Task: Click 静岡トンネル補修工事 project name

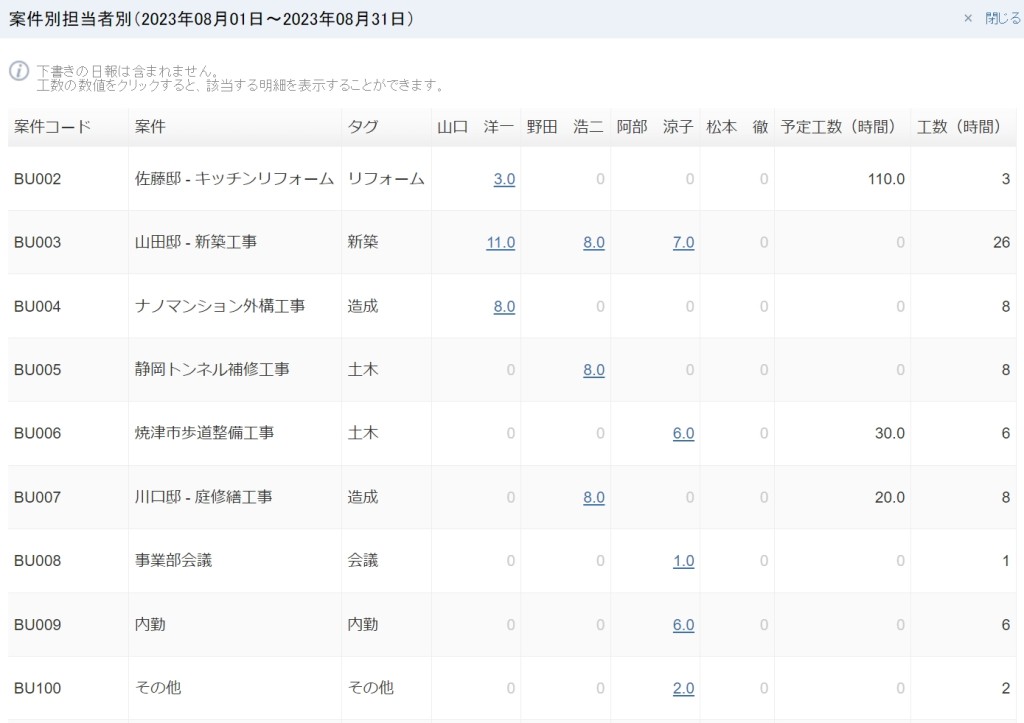Action: click(212, 369)
